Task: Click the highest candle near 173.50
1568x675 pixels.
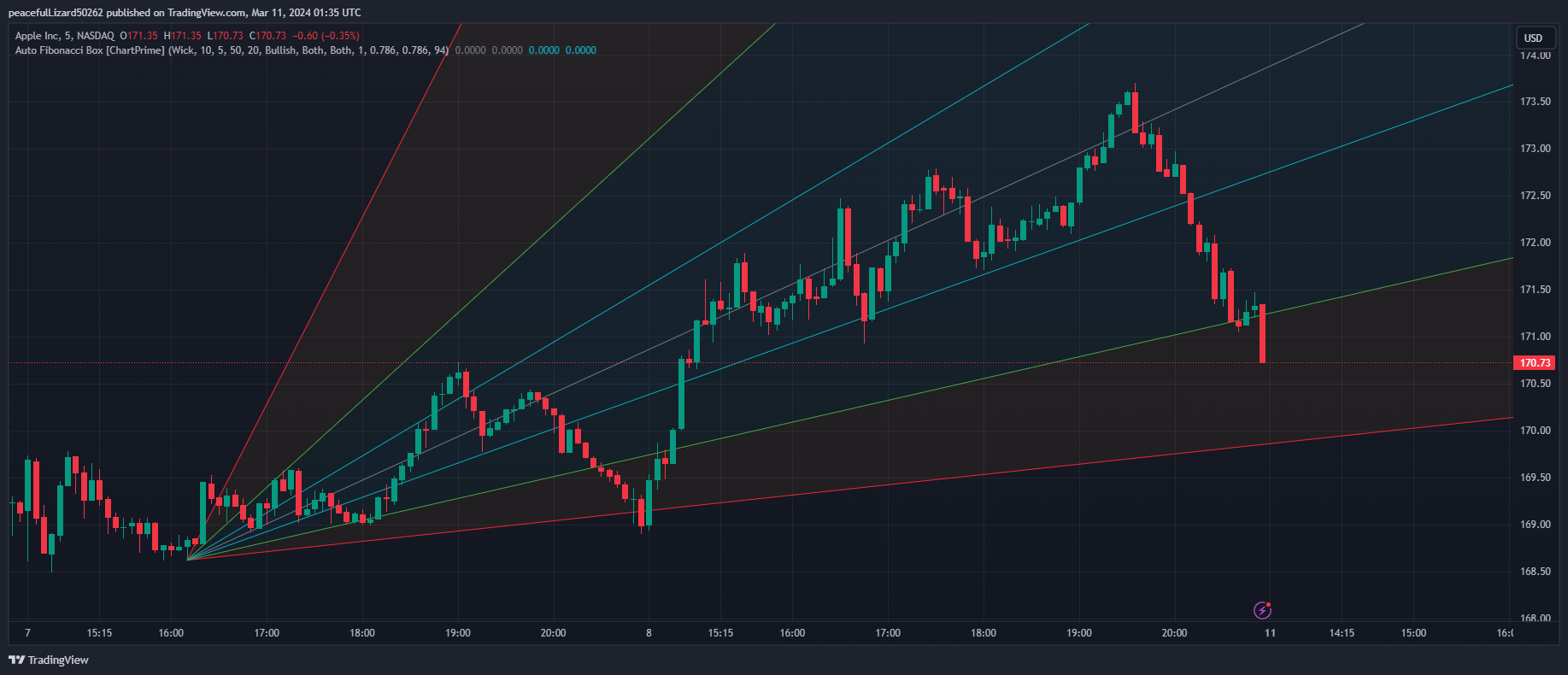Action: click(x=1135, y=109)
